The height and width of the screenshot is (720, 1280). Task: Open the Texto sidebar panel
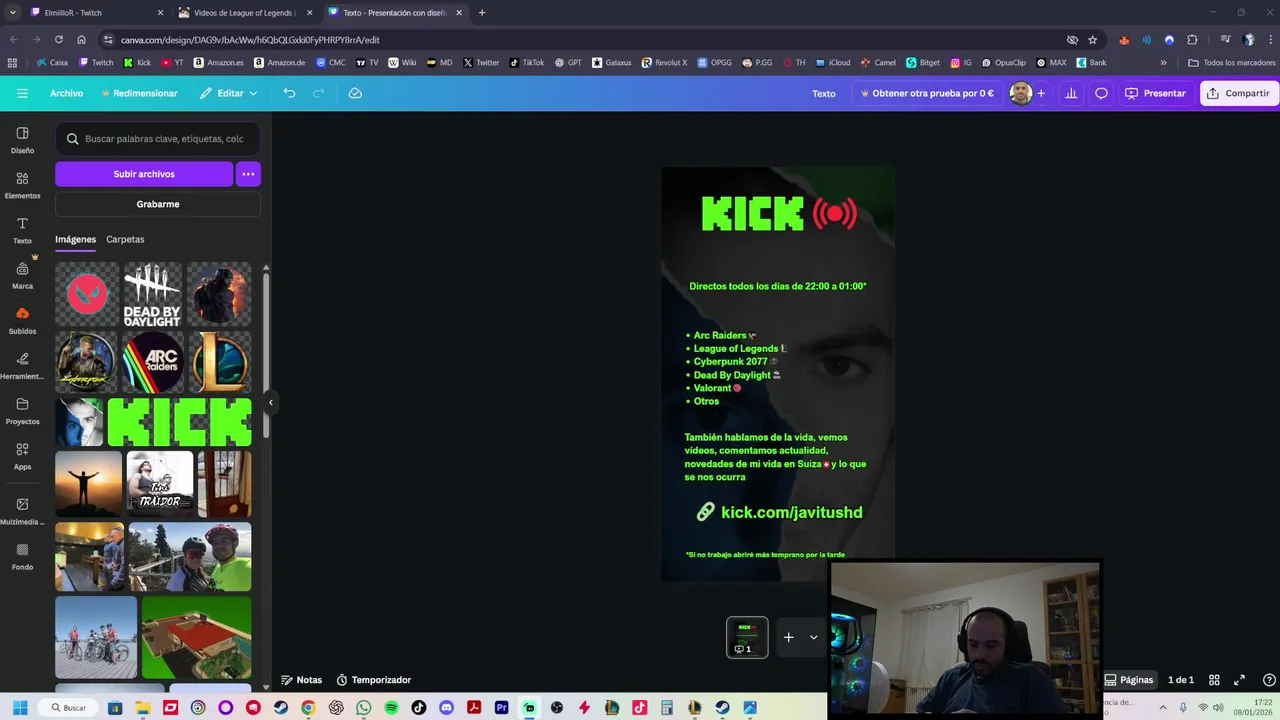(22, 230)
